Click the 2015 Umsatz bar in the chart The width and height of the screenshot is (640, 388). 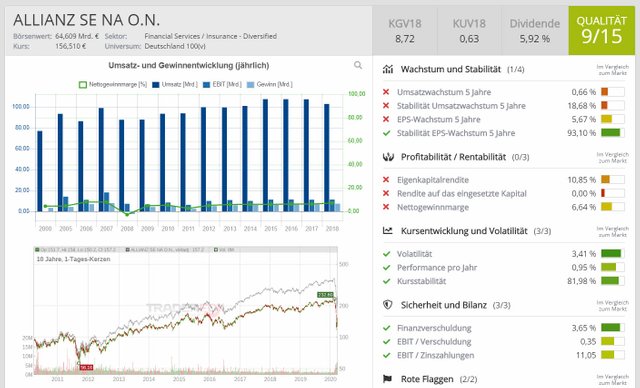click(x=265, y=155)
